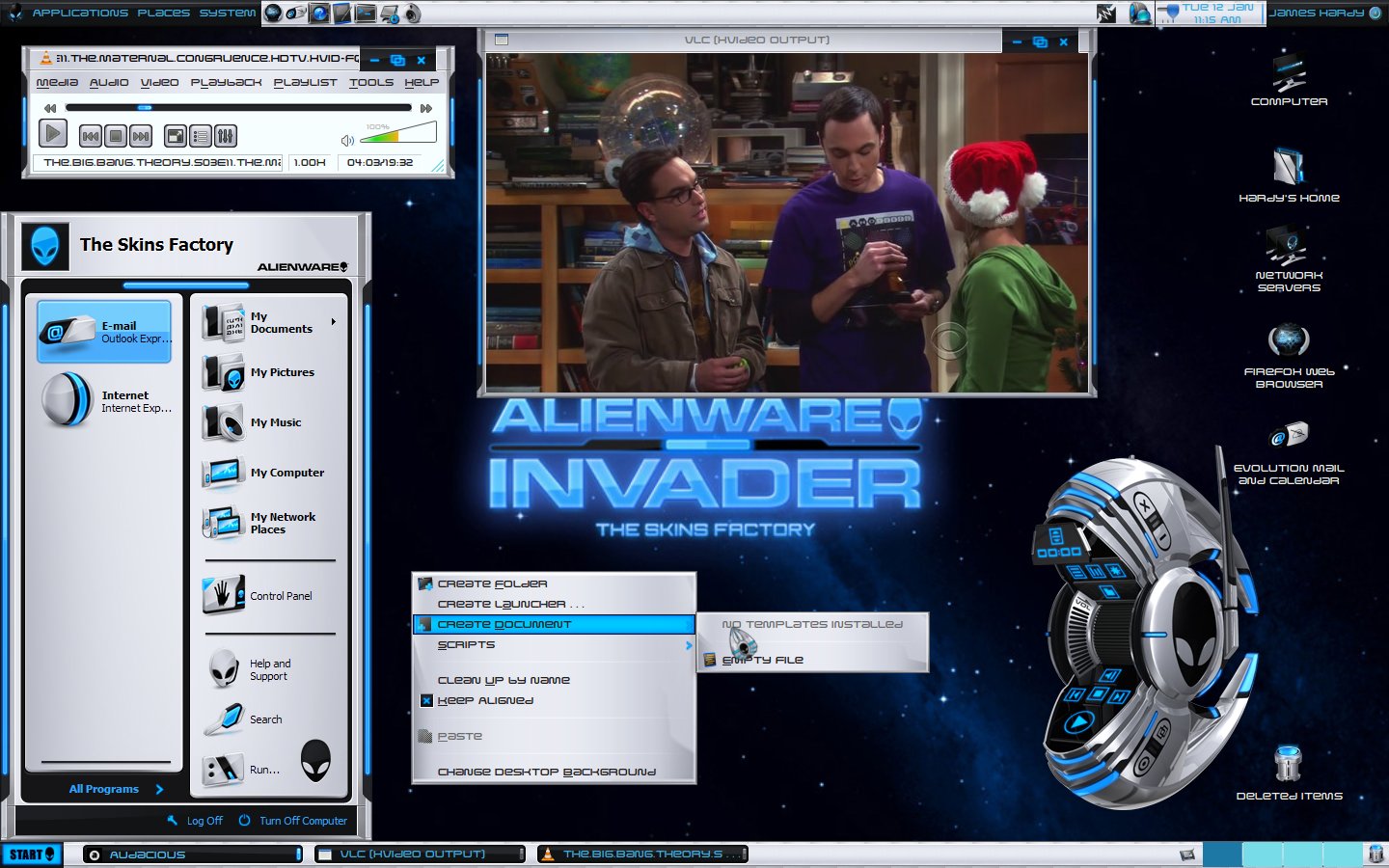Open the Computer desktop icon
Image resolution: width=1389 pixels, height=868 pixels.
1289,79
